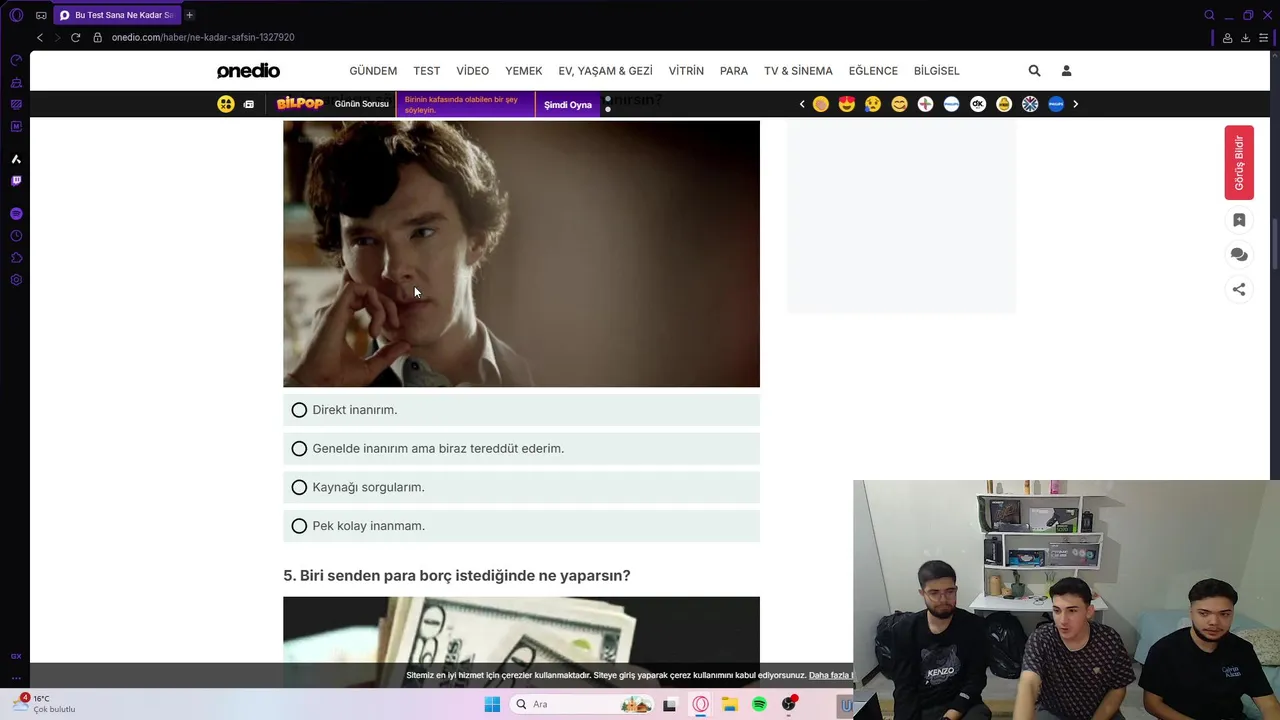Screen dimensions: 1280x720
Task: Open the VİTRİN section
Action: tap(686, 71)
